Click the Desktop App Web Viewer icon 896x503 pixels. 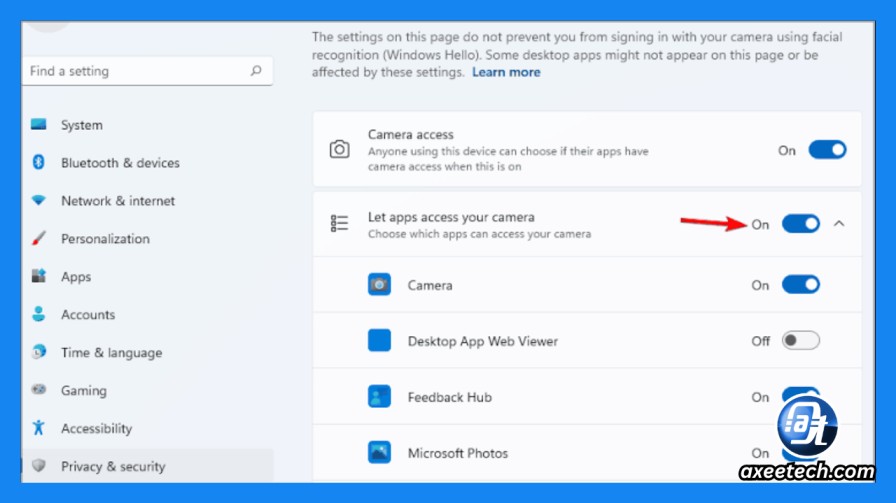[379, 341]
